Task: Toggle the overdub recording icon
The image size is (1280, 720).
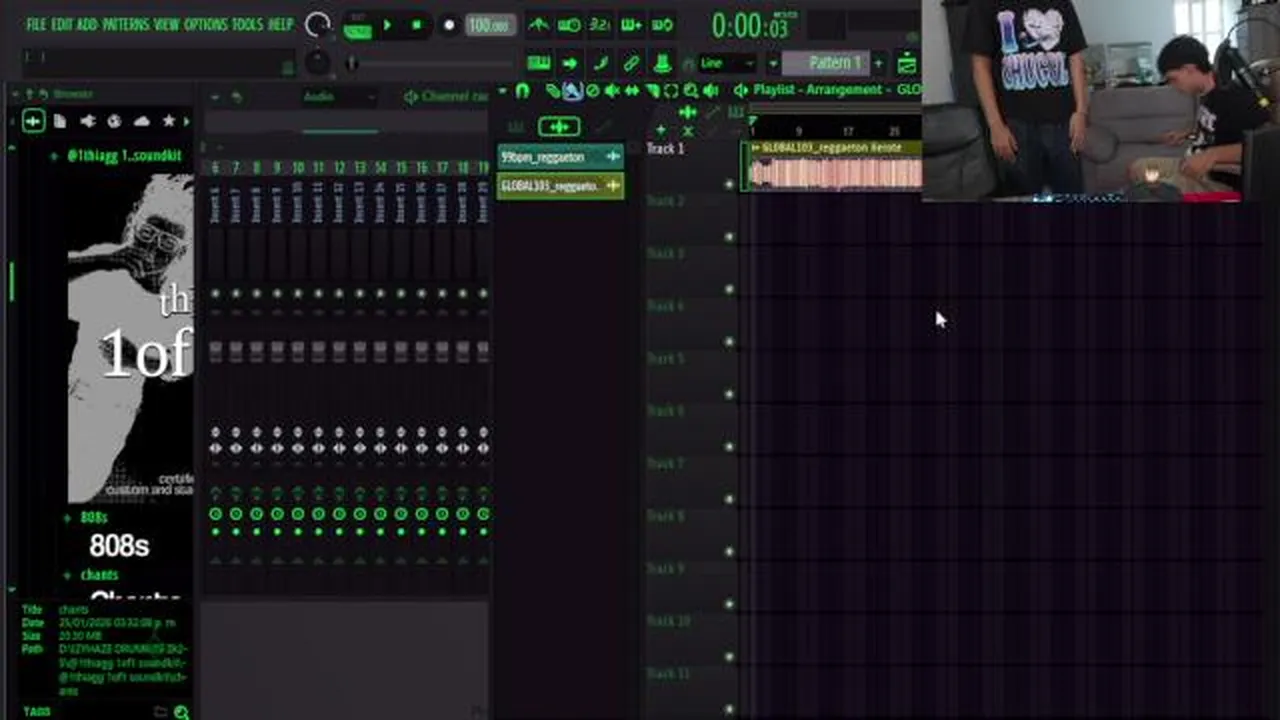Action: pos(631,25)
